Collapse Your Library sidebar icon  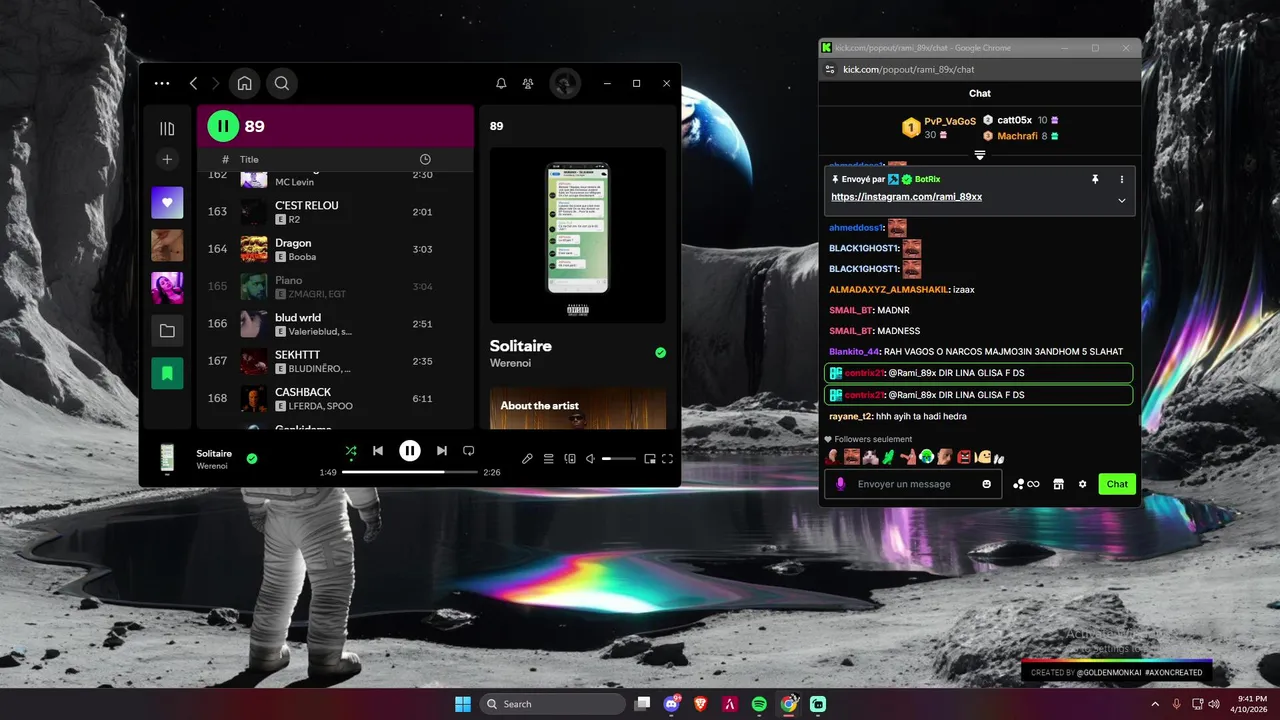167,128
